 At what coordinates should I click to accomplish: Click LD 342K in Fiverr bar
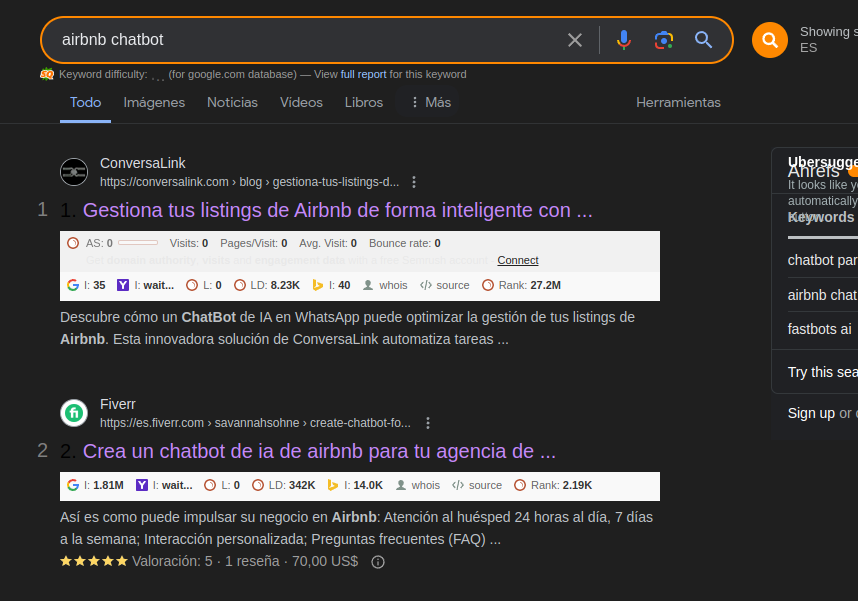coord(283,485)
